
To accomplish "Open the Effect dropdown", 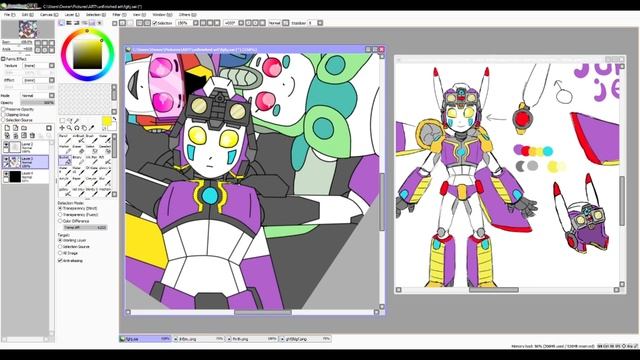I will [52, 80].
